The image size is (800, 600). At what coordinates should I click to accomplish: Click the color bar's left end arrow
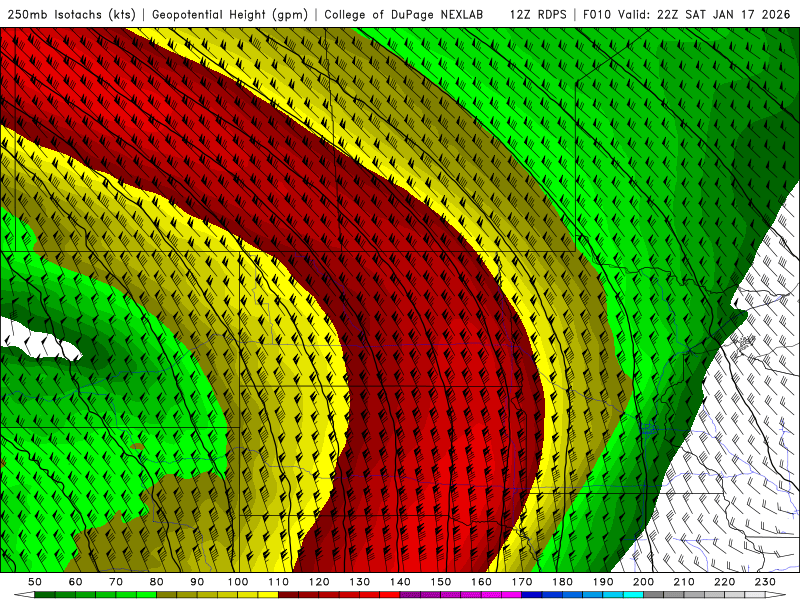(x=24, y=595)
